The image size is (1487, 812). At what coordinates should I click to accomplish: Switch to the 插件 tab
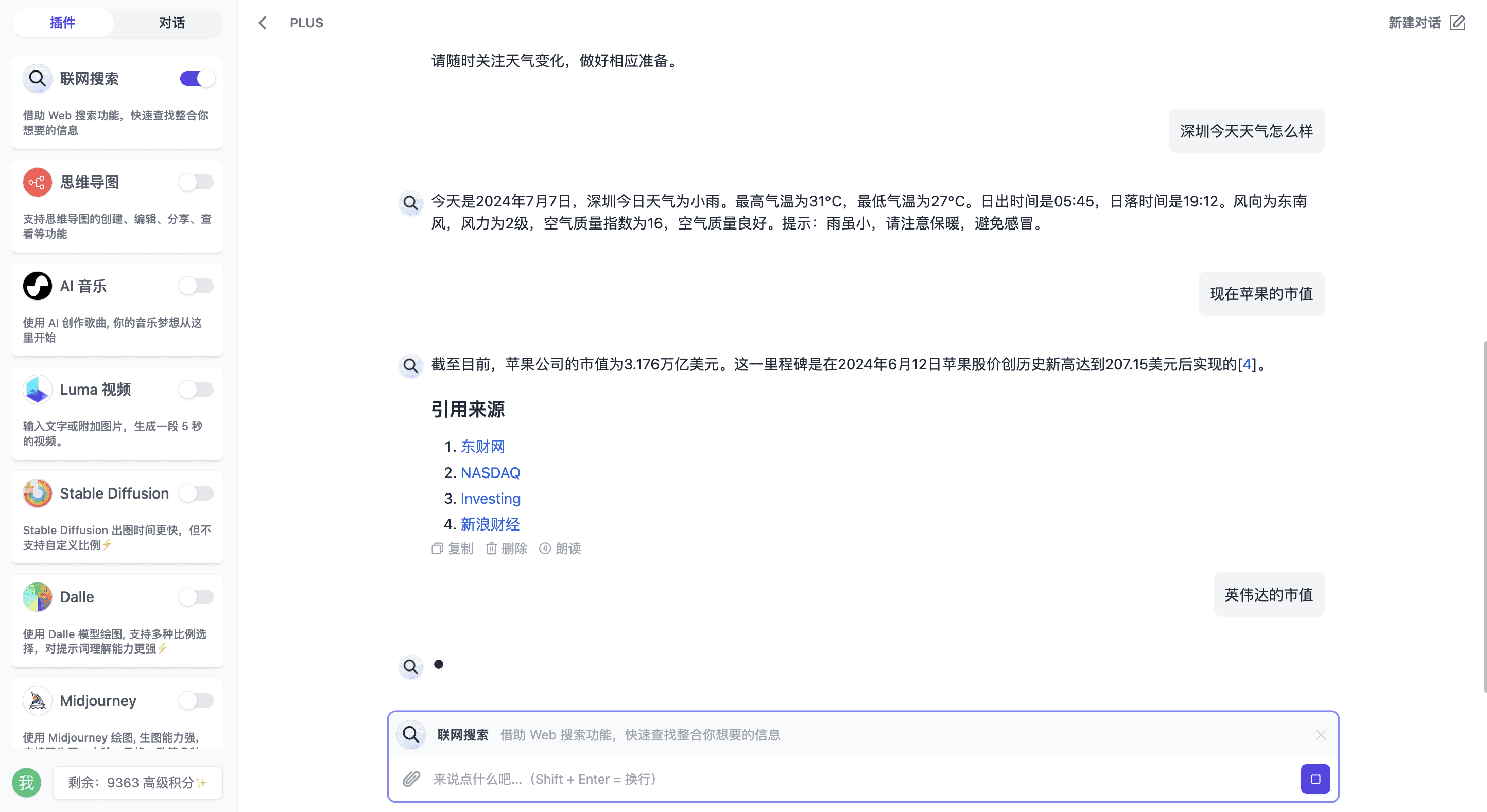(x=62, y=22)
